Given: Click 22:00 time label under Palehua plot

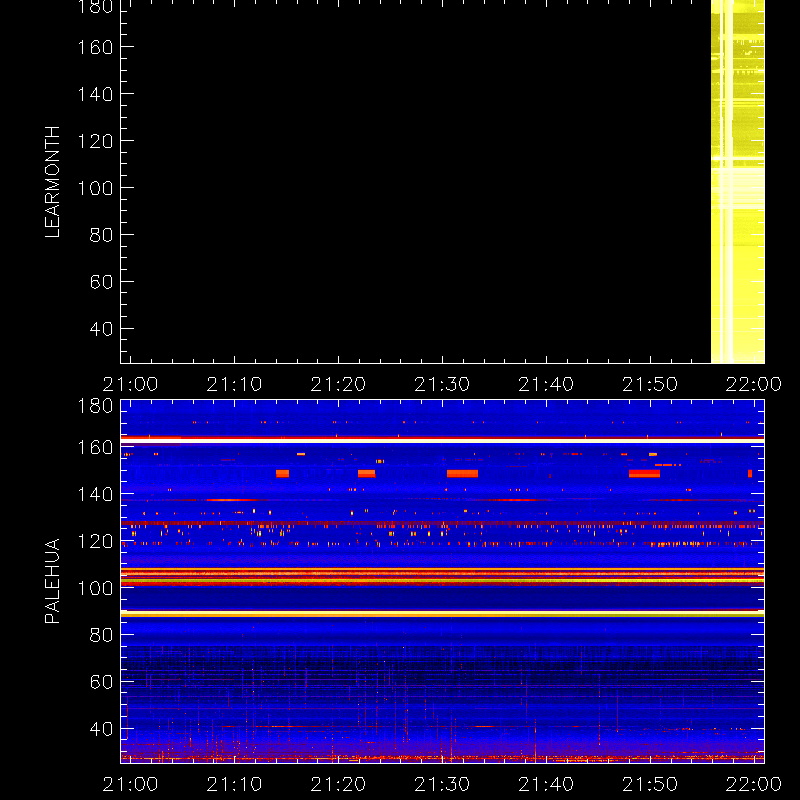Looking at the screenshot, I should [754, 784].
